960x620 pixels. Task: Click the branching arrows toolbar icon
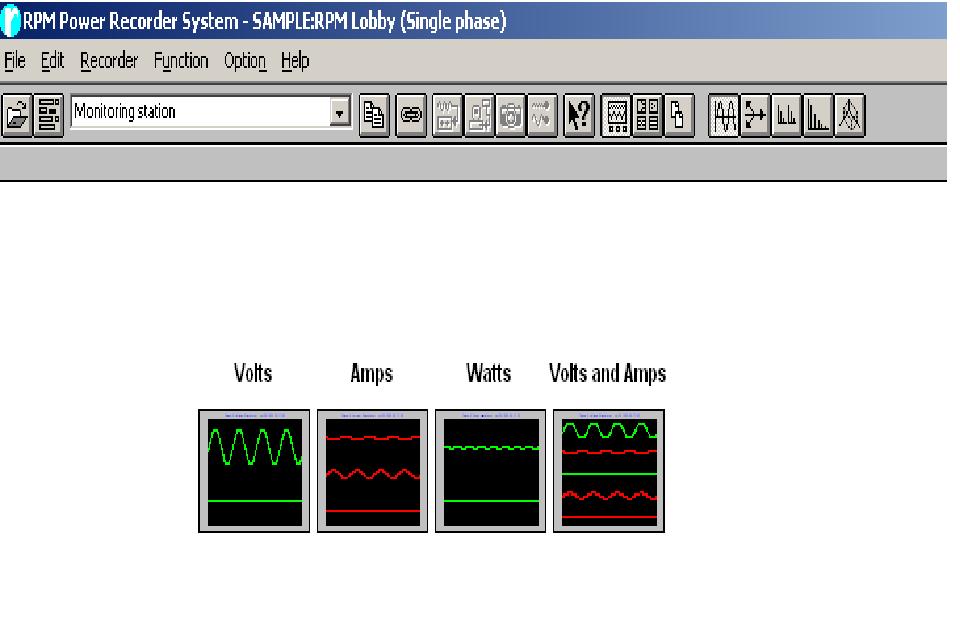coord(755,115)
